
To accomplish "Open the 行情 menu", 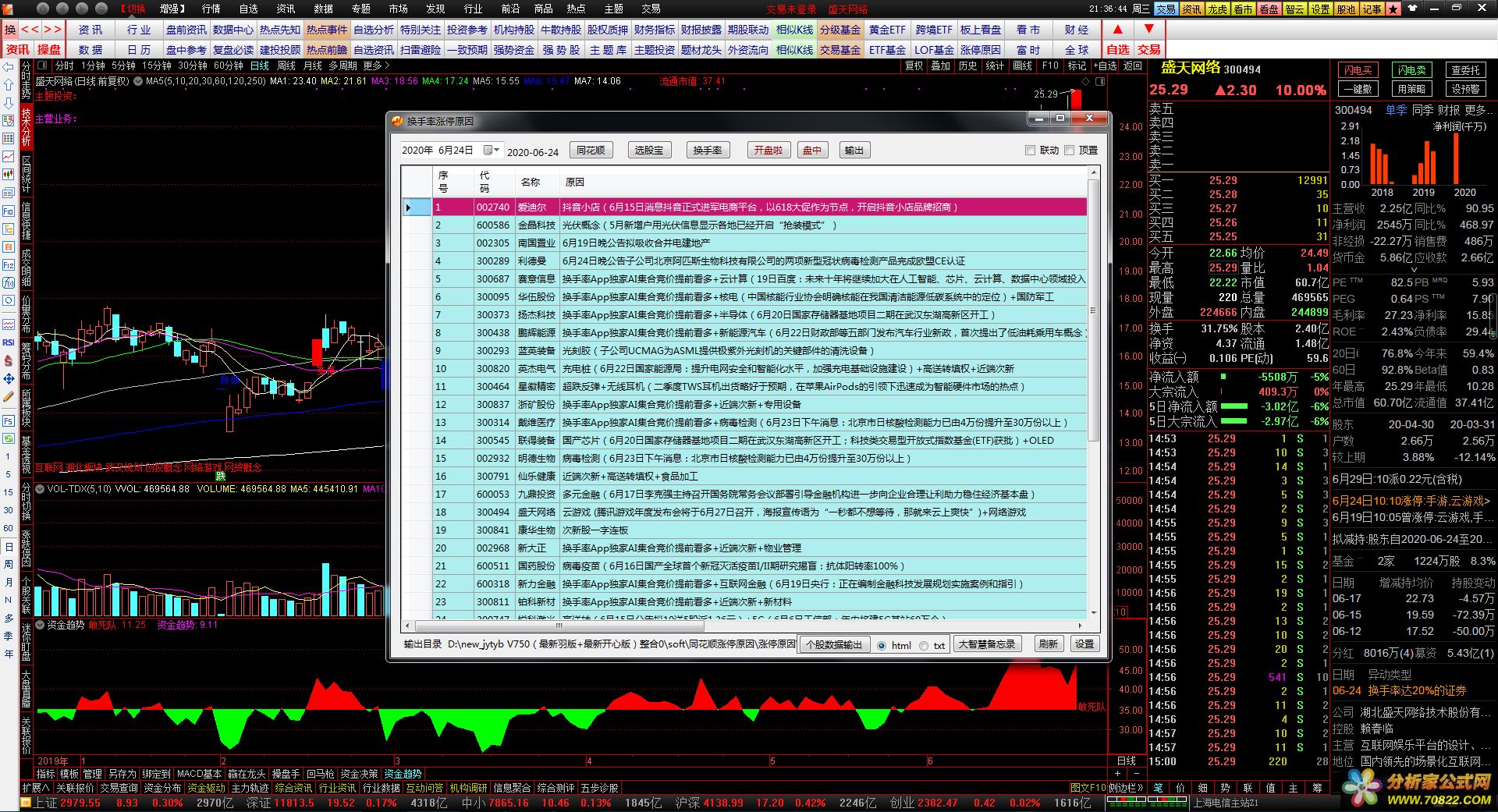I will [211, 9].
